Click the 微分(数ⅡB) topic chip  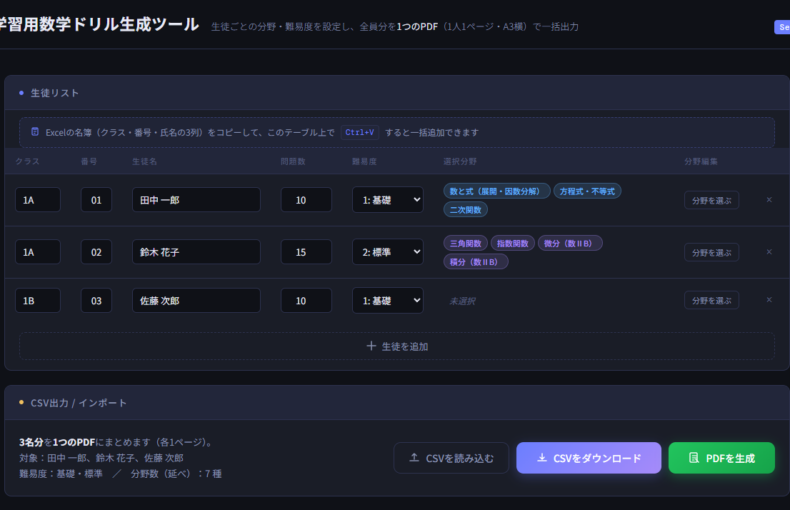click(x=569, y=243)
